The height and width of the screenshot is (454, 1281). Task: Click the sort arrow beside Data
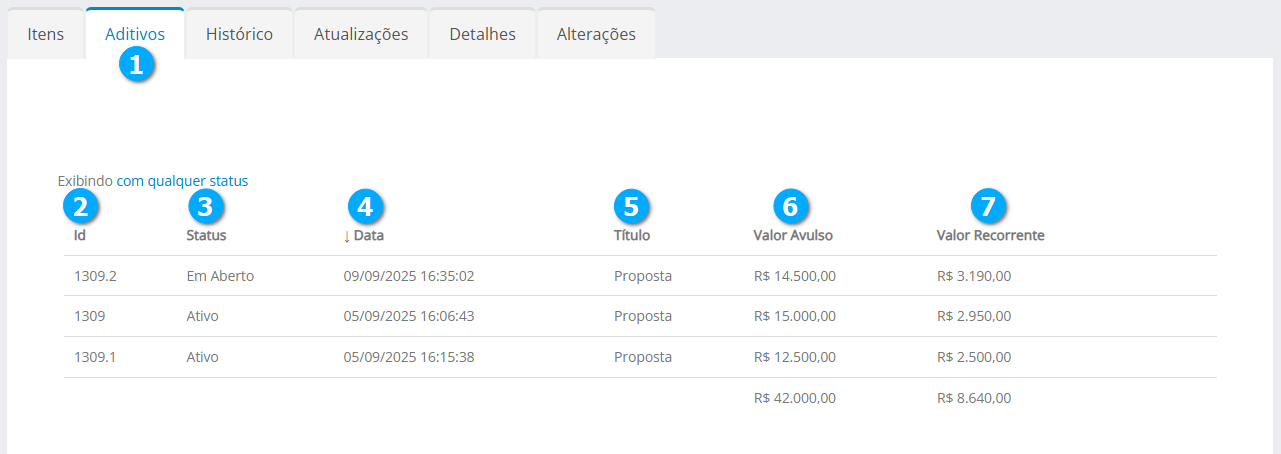coord(347,236)
